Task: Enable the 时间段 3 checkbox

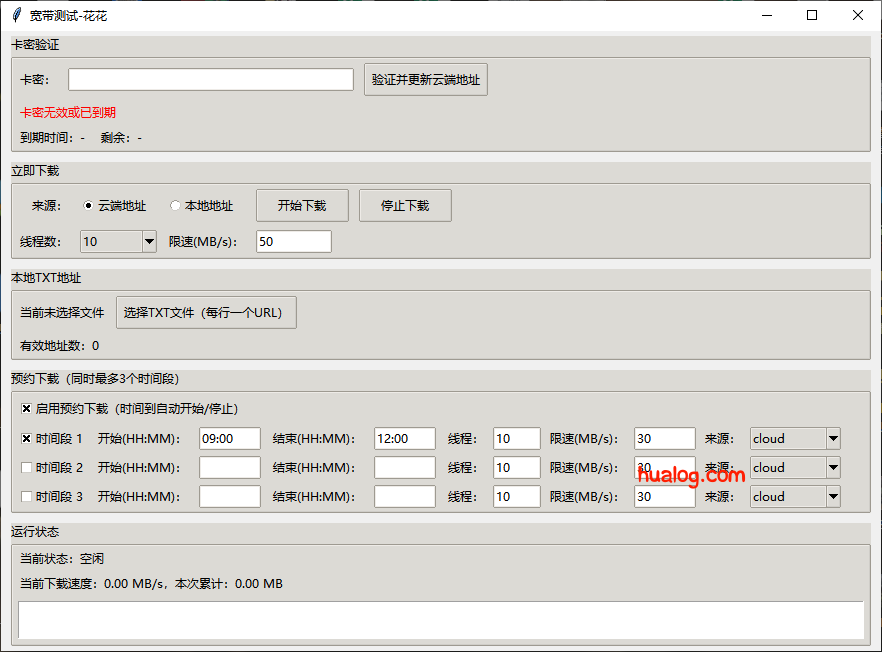Action: (x=26, y=496)
